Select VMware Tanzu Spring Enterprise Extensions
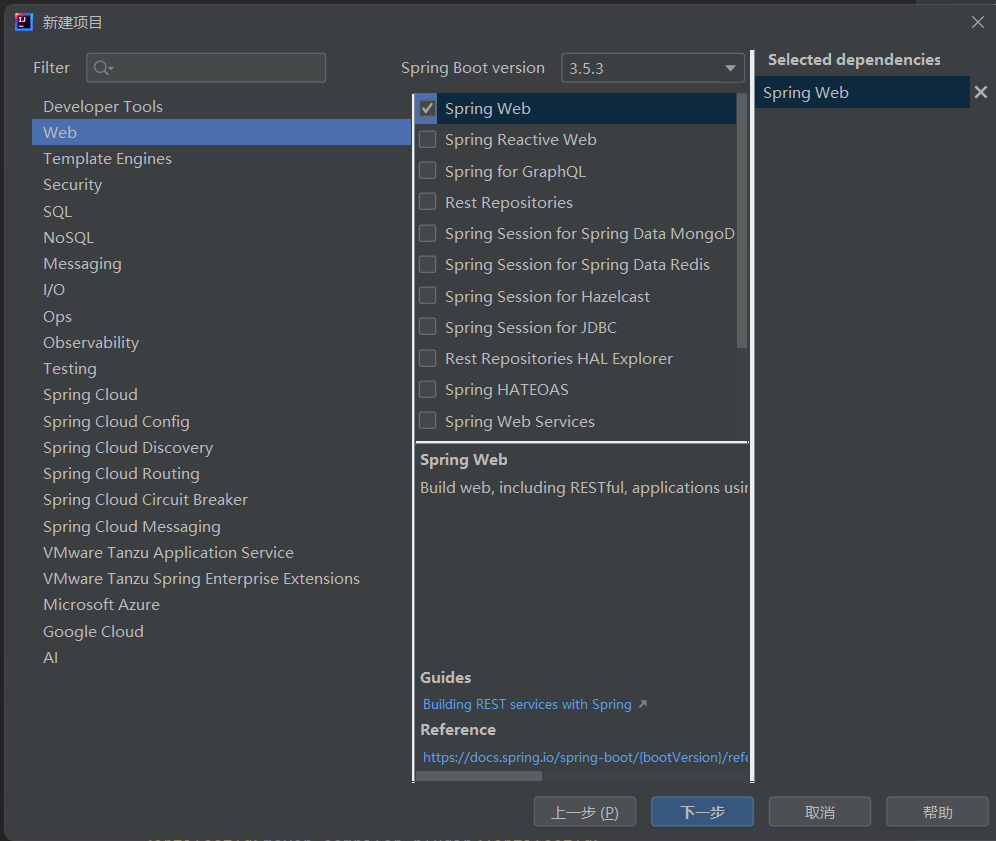 222,578
